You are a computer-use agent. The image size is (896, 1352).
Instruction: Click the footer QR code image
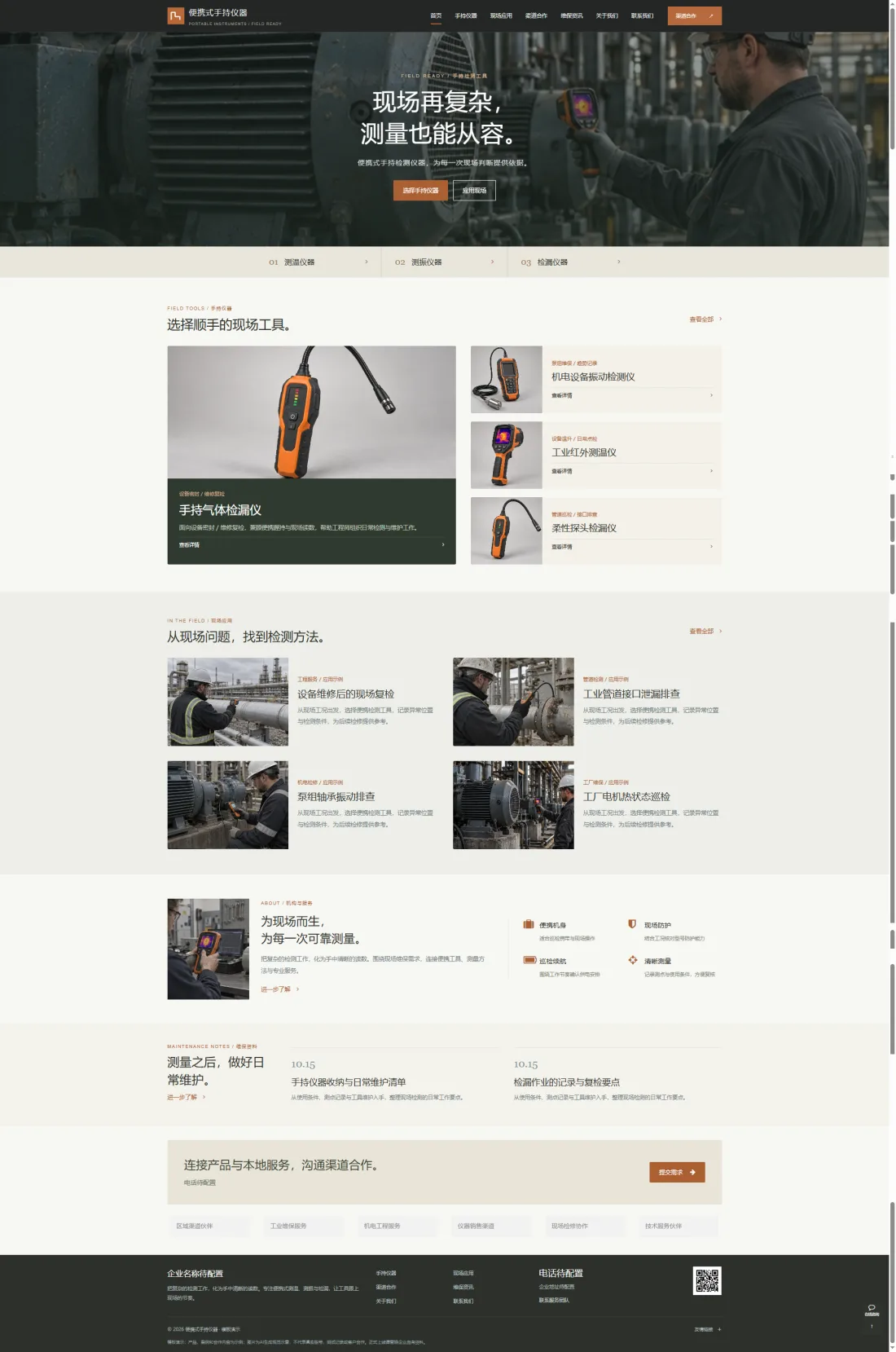click(x=707, y=1280)
